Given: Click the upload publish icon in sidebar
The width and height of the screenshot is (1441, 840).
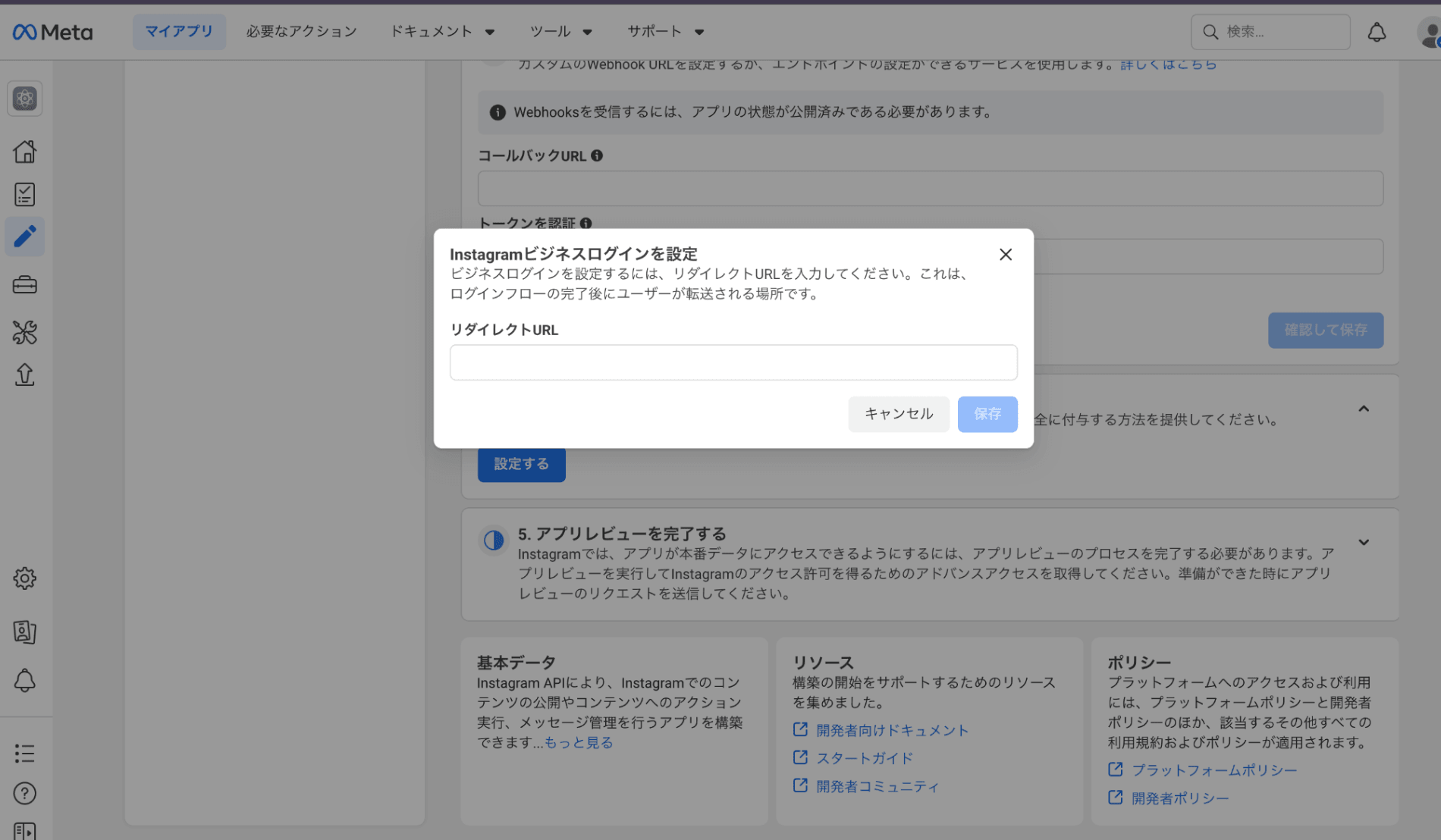Looking at the screenshot, I should pyautogui.click(x=24, y=375).
